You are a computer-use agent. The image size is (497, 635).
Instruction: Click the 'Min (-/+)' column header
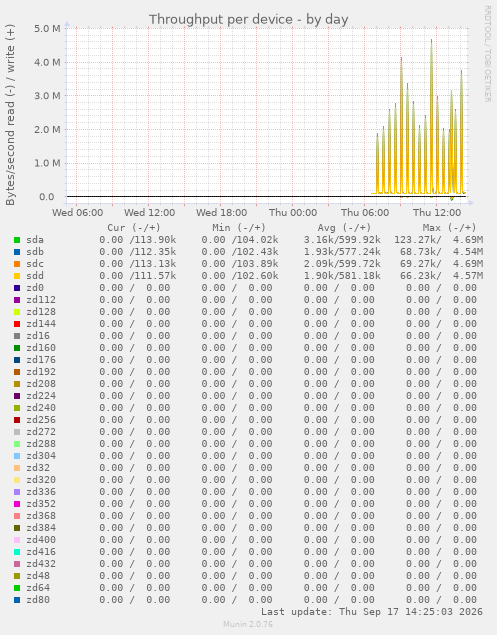point(239,228)
